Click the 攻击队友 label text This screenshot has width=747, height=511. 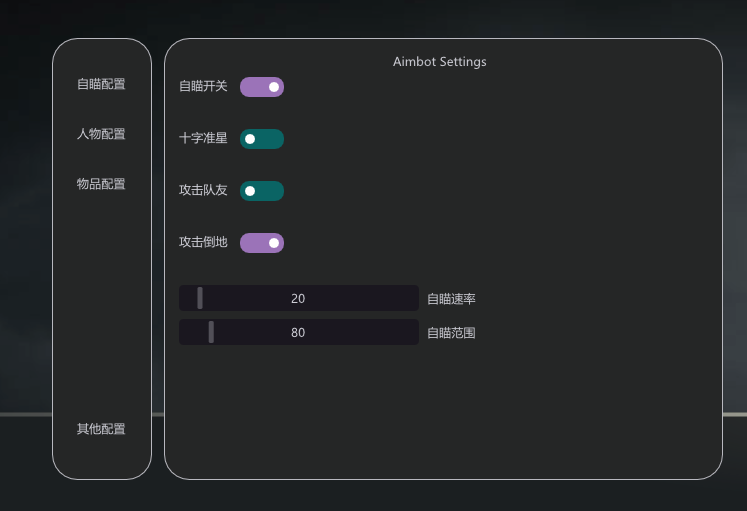(x=203, y=190)
